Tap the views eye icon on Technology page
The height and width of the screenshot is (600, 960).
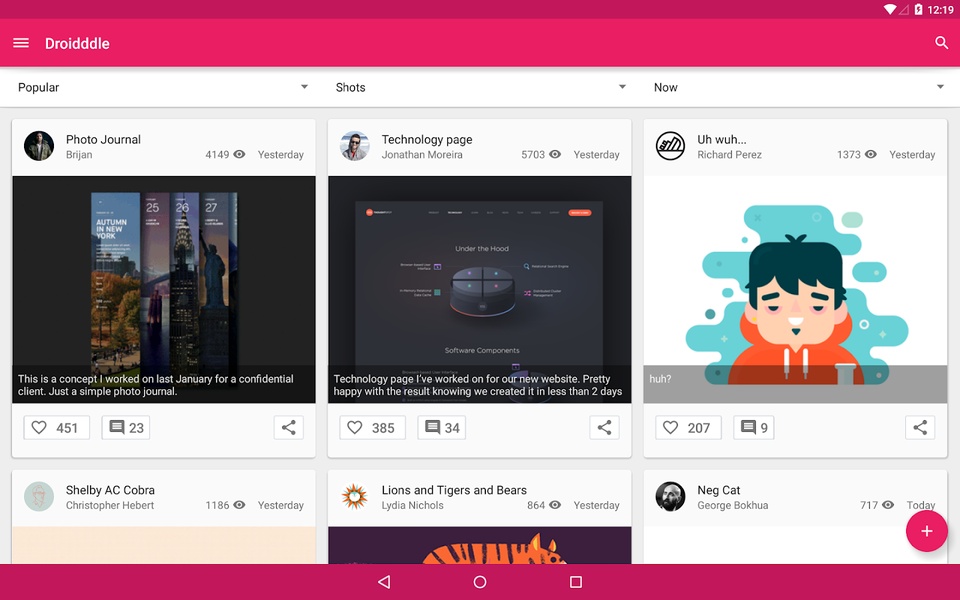[x=555, y=154]
